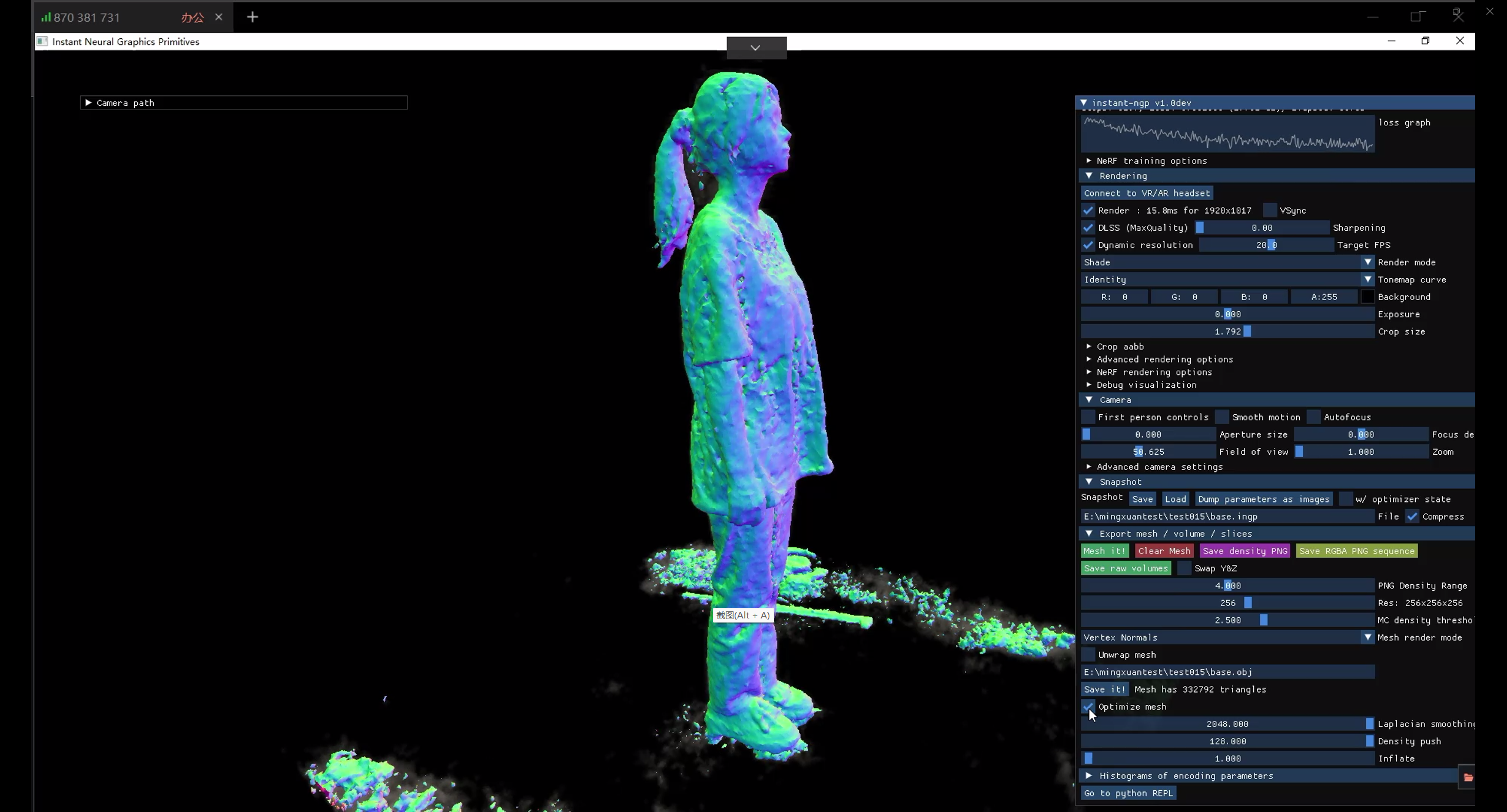Toggle the w/ optimizer state checkbox
The image size is (1507, 812).
click(x=1346, y=499)
